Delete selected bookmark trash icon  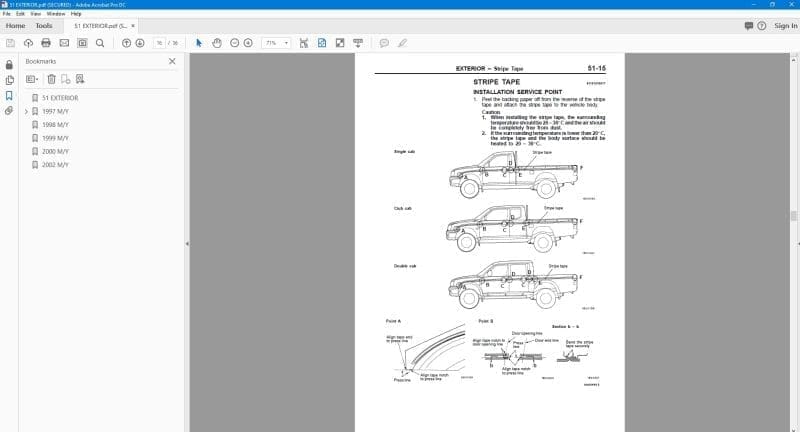tap(52, 79)
